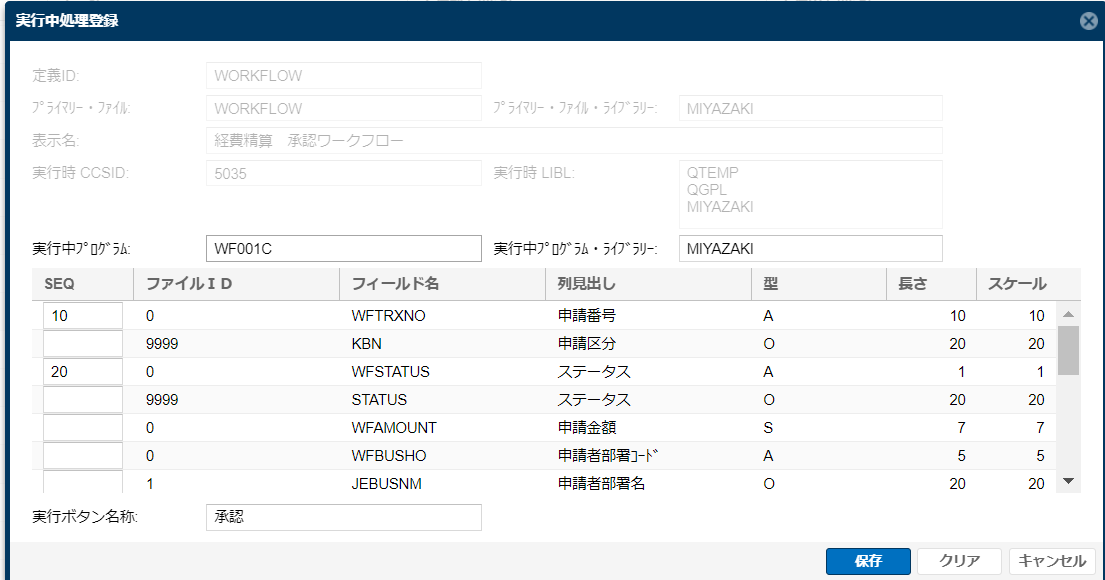Select the SEQ box for KBN row
1105x580 pixels.
click(x=82, y=344)
